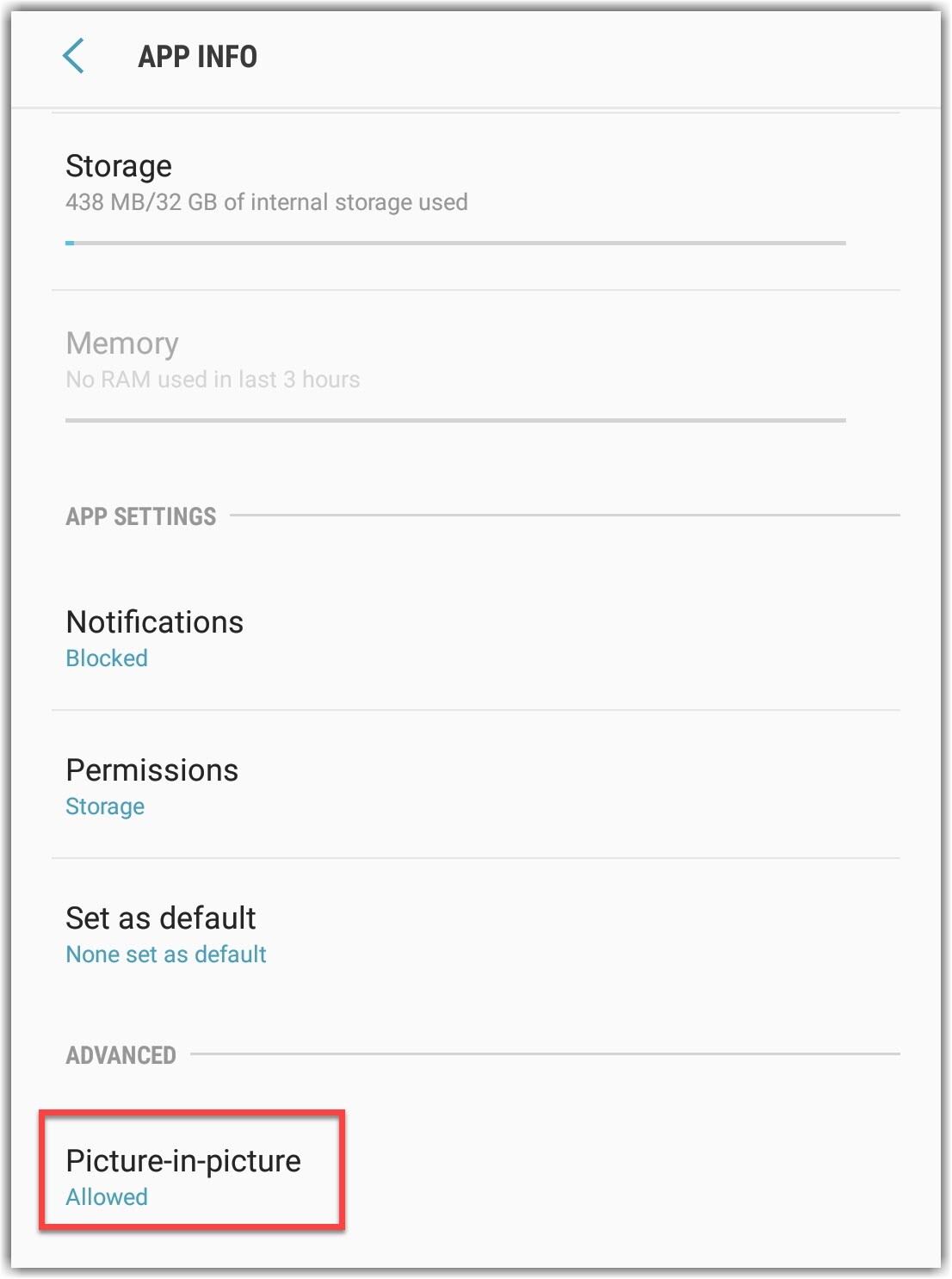Click the divider line beside ADVANCED label

(x=544, y=1053)
